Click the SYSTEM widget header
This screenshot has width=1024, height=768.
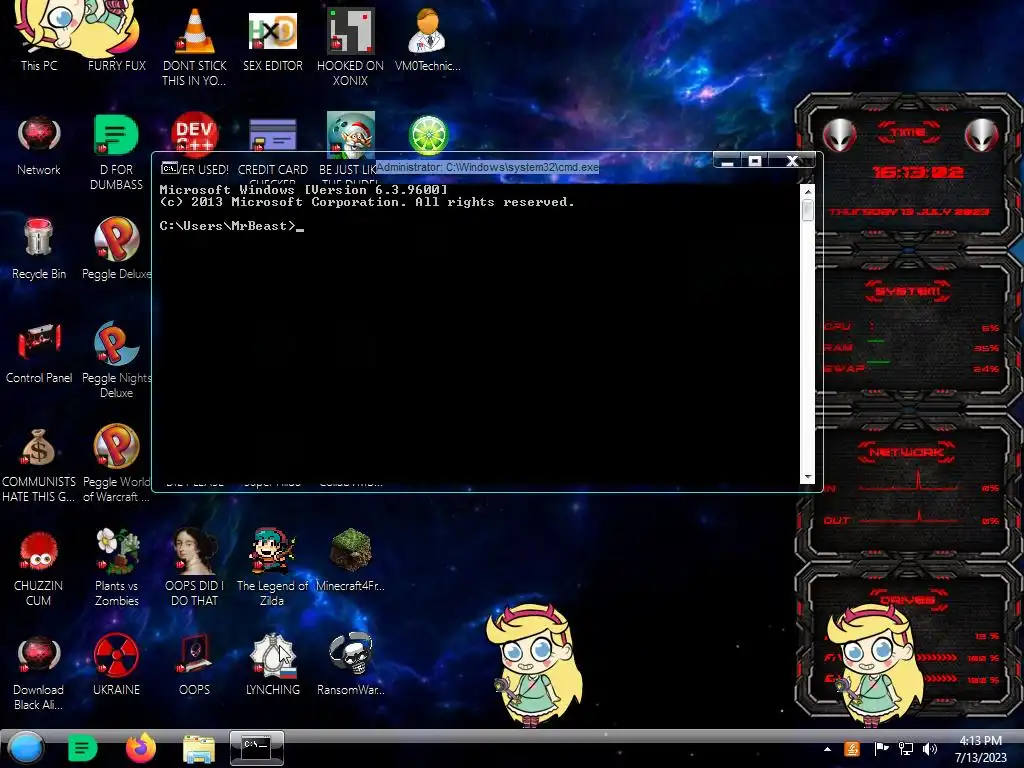(908, 291)
